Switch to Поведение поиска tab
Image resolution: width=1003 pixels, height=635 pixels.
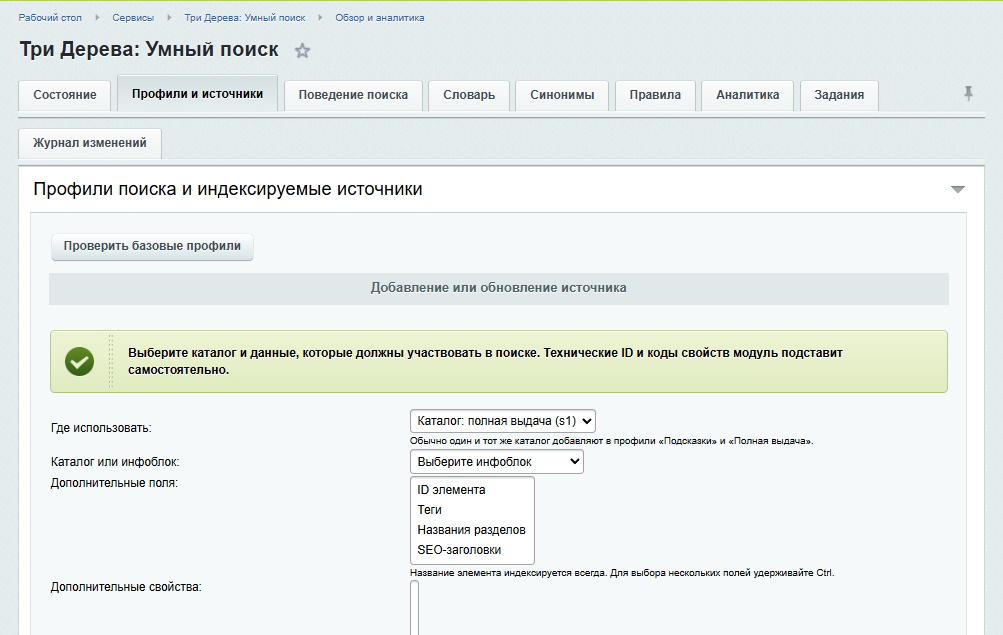(353, 95)
